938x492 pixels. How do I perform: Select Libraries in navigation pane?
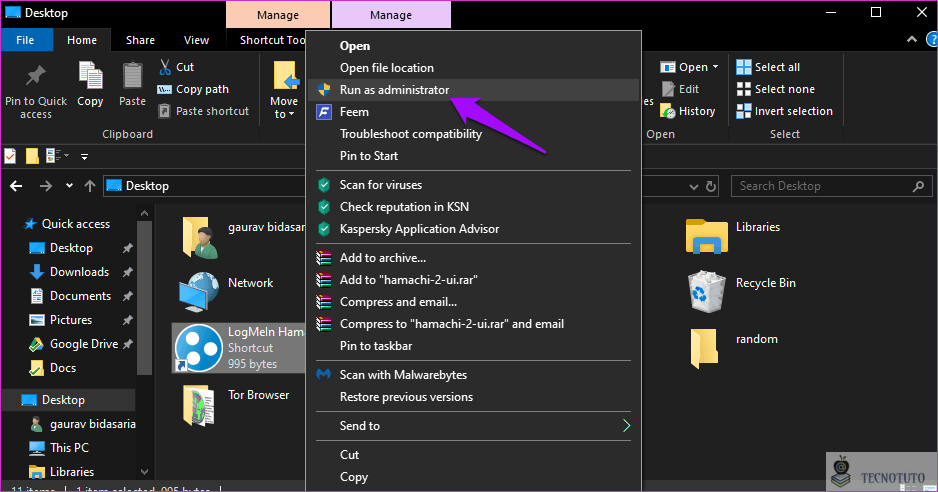tap(71, 472)
